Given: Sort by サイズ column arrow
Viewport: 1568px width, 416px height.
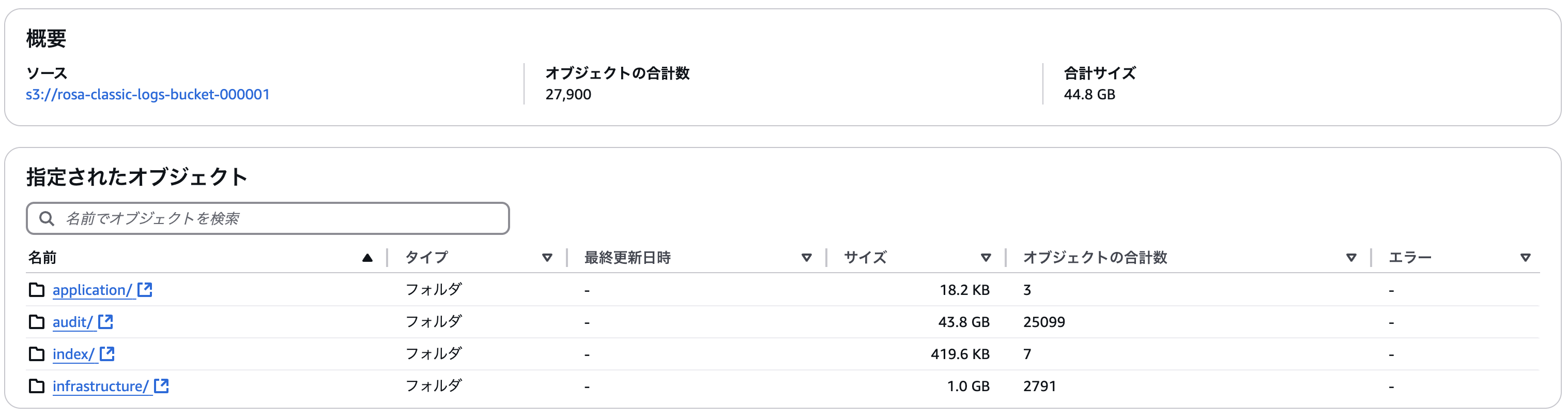Looking at the screenshot, I should (x=986, y=258).
